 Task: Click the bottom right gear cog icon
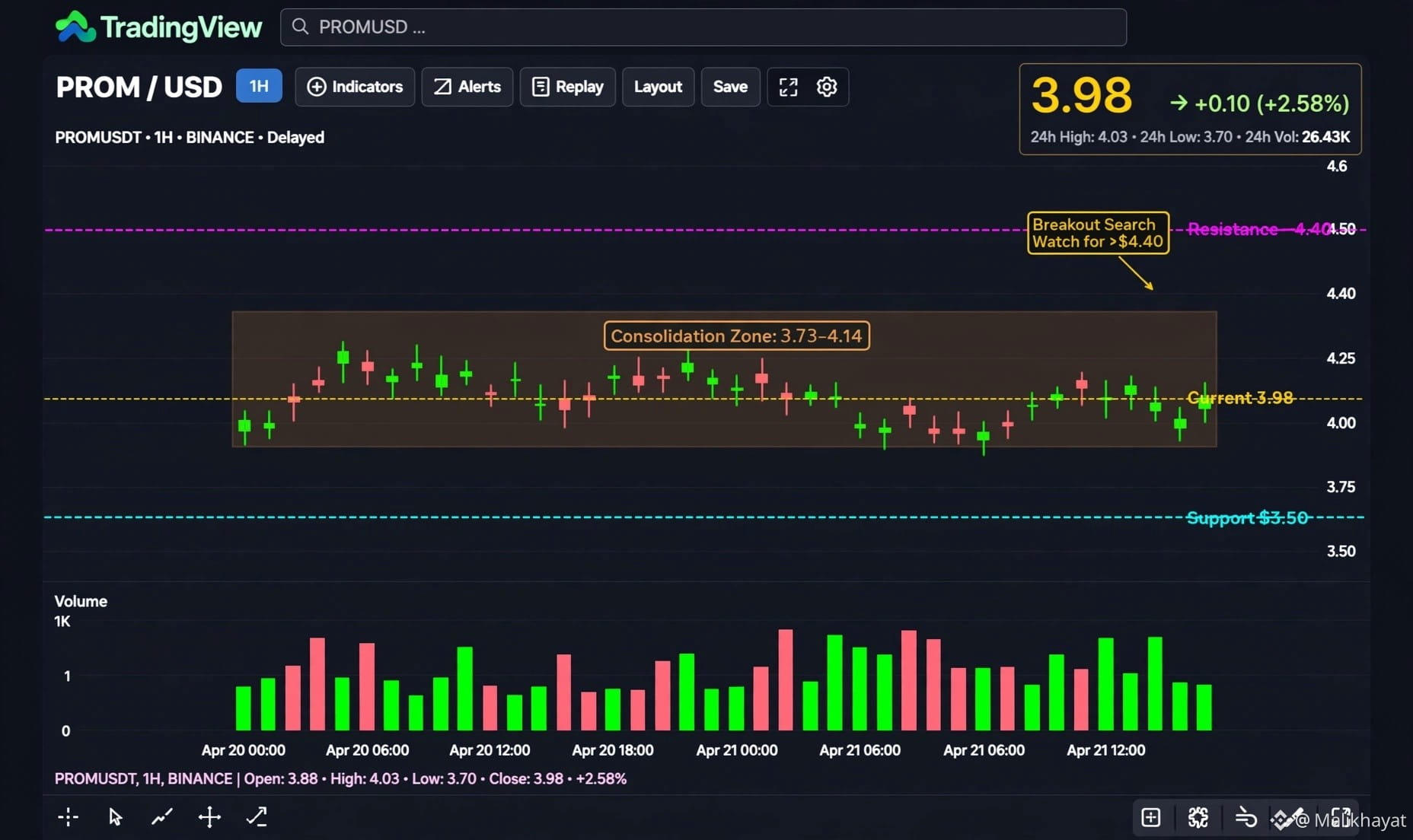(x=1198, y=818)
